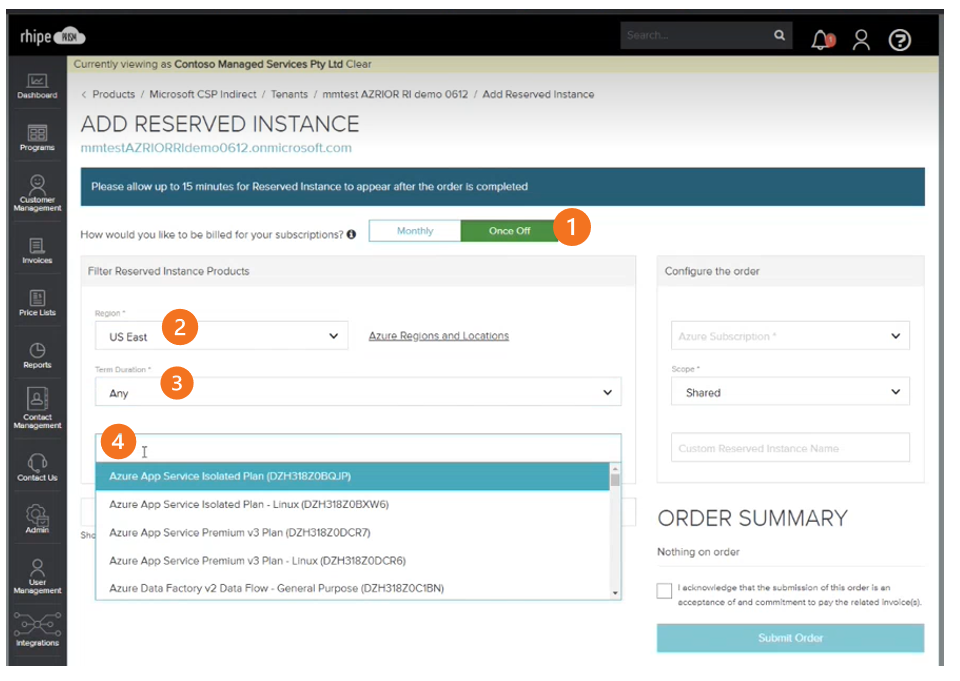Viewport: 960px width, 681px height.
Task: Go to Products breadcrumb
Action: coord(113,94)
